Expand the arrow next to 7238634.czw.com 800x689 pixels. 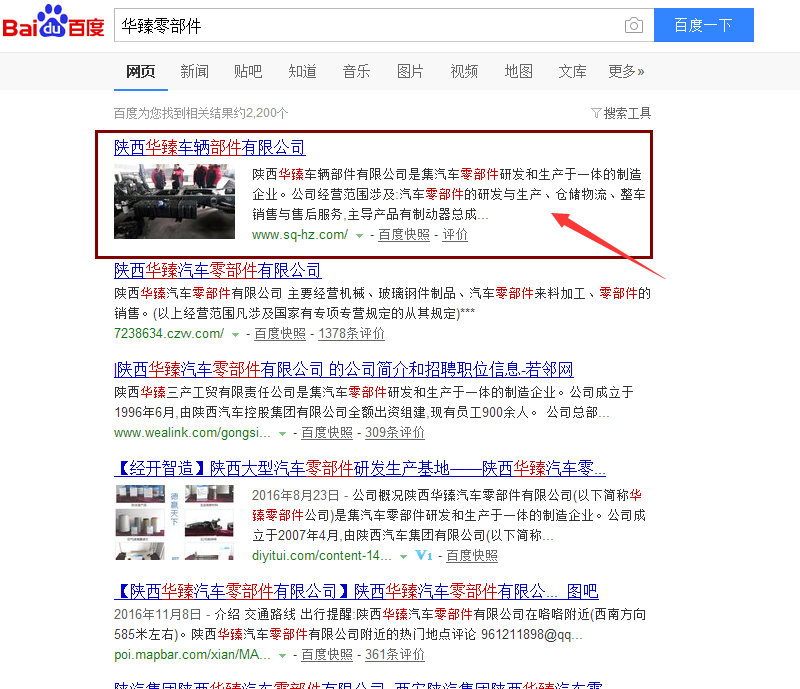[x=236, y=335]
